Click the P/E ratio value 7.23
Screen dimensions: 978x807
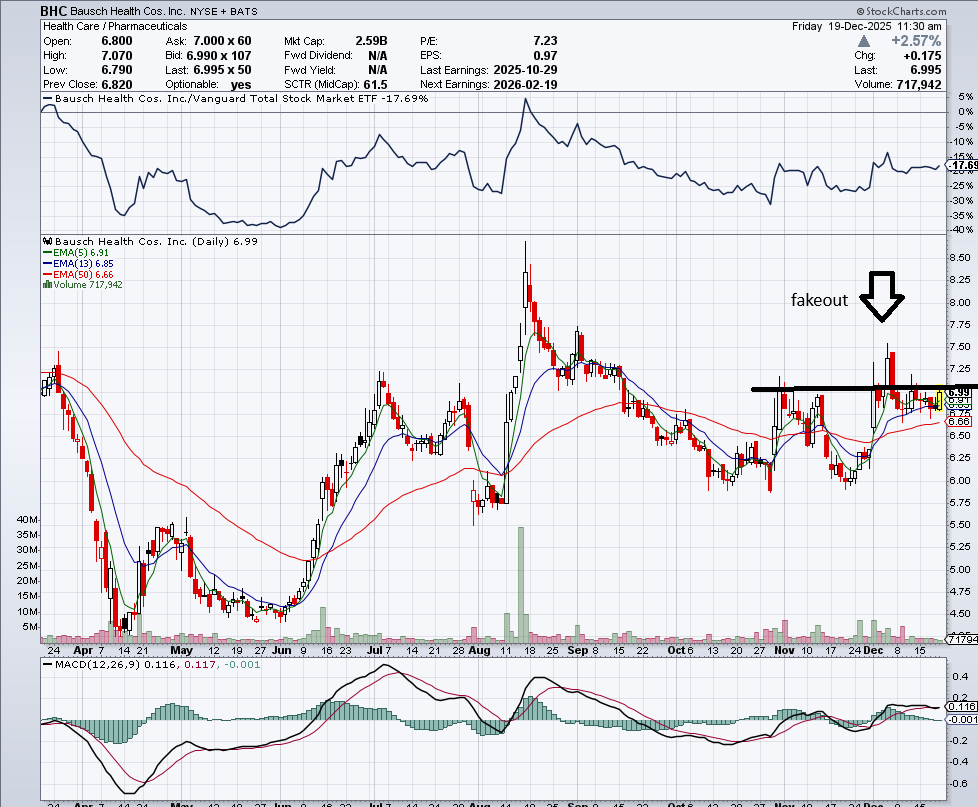(x=545, y=41)
